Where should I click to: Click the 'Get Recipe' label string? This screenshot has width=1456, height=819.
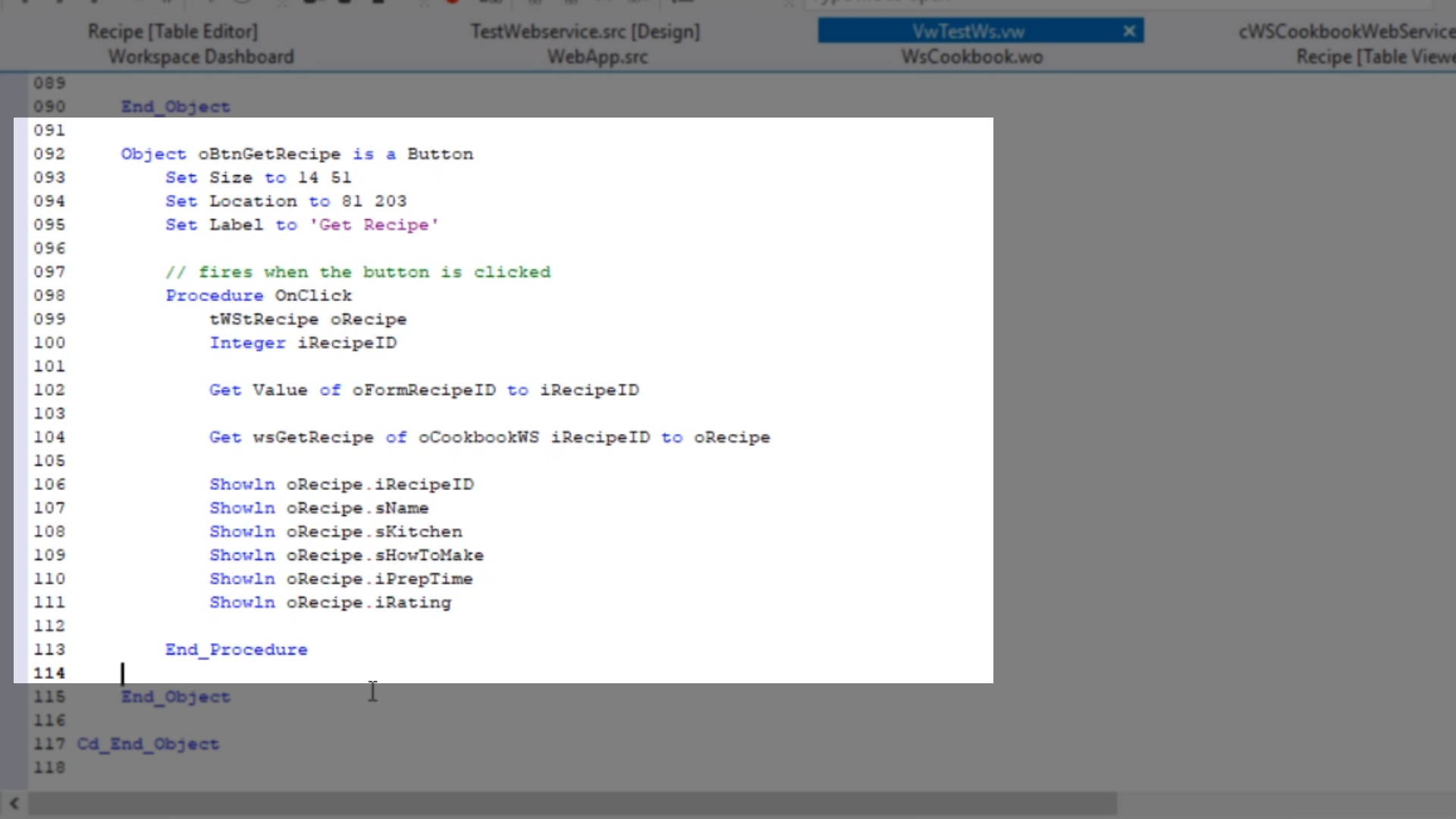374,225
